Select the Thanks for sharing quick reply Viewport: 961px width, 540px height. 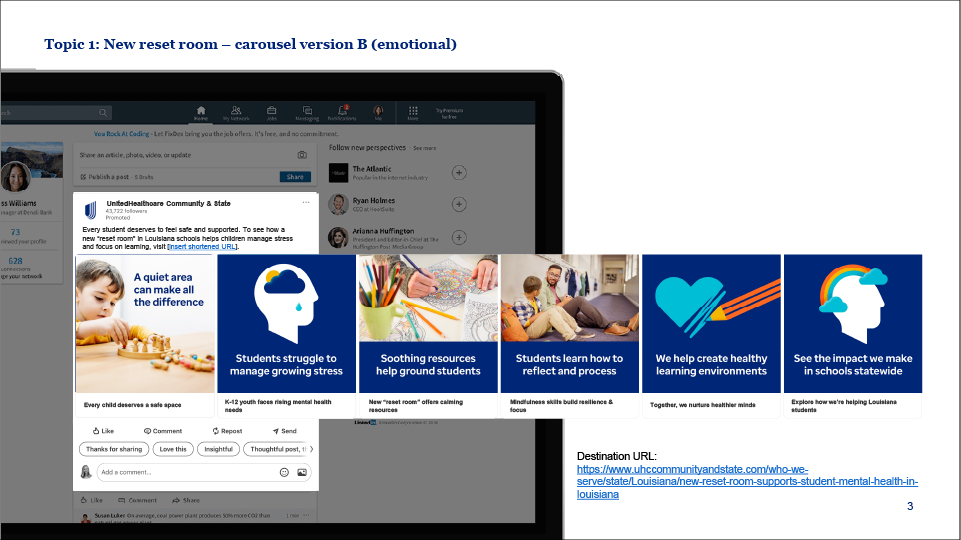[x=114, y=449]
